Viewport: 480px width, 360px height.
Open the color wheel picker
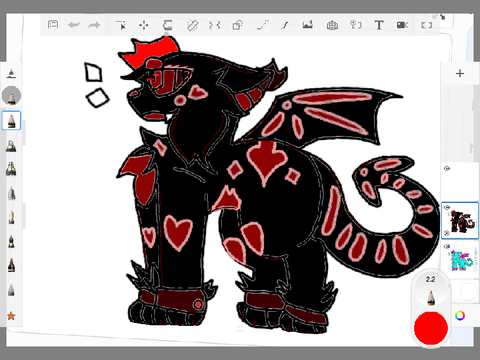click(x=460, y=316)
